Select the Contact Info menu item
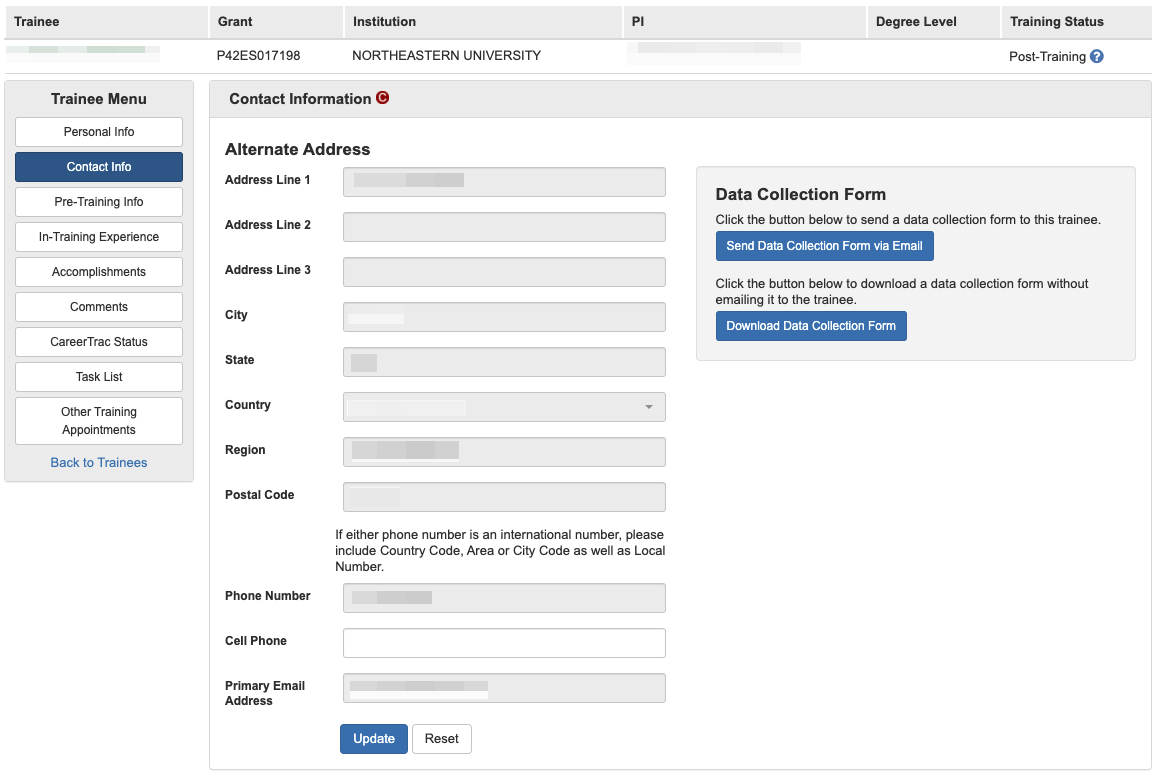 (99, 167)
